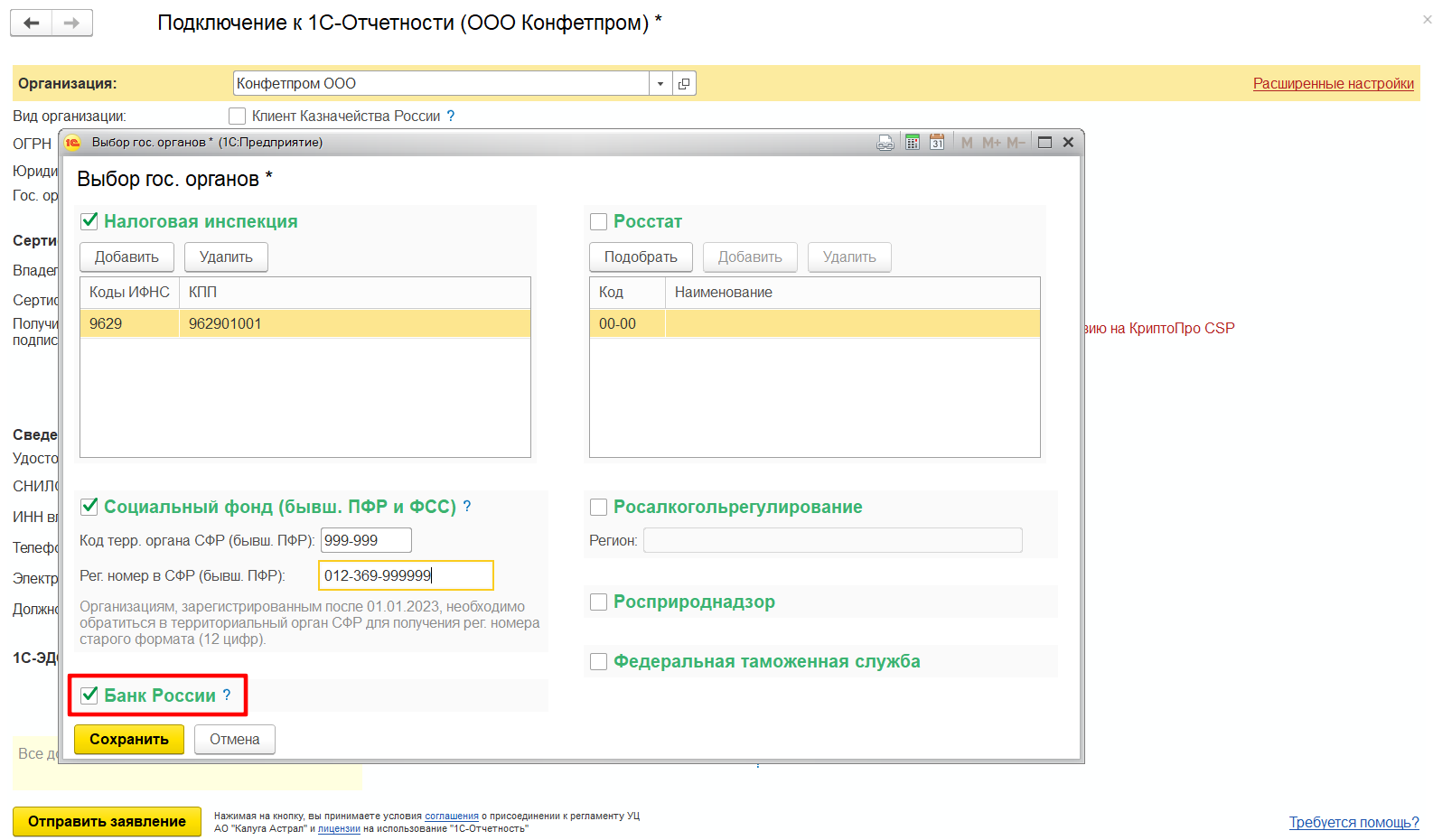Click the get link icon in dialog title bar
Image resolution: width=1433 pixels, height=840 pixels.
[x=885, y=143]
